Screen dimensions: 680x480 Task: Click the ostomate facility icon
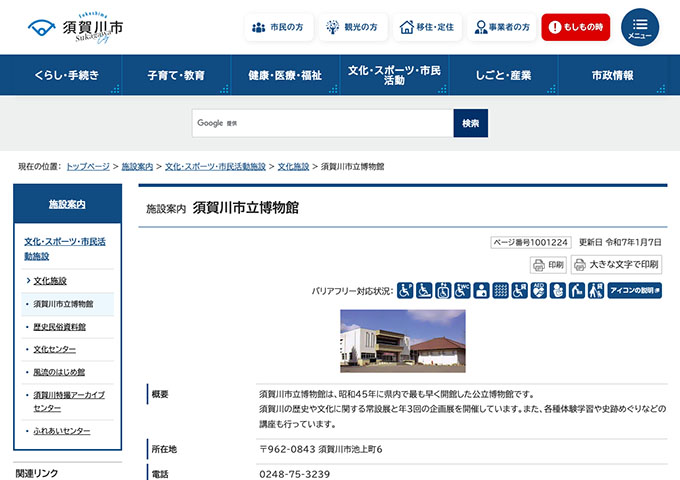(x=481, y=291)
